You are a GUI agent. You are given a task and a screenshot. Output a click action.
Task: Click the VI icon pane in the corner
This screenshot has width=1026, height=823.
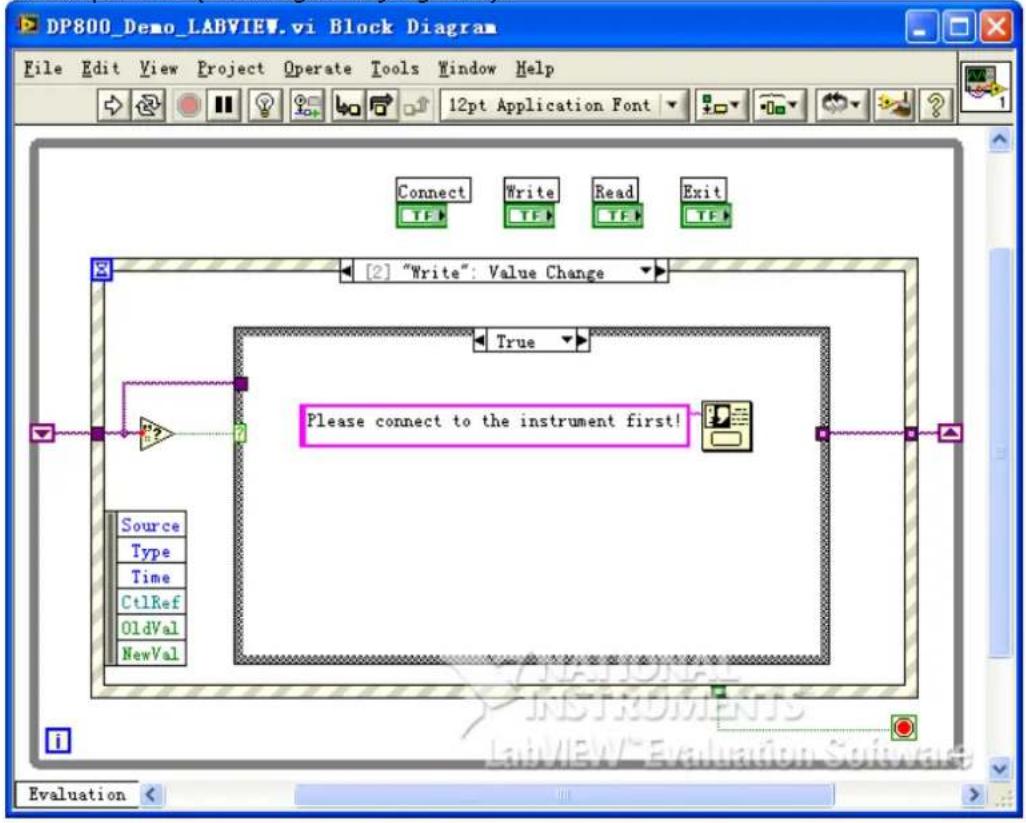985,86
